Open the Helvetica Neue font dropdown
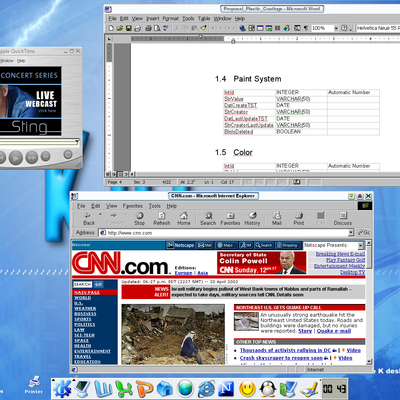Viewport: 400px width, 400px height. click(x=378, y=28)
